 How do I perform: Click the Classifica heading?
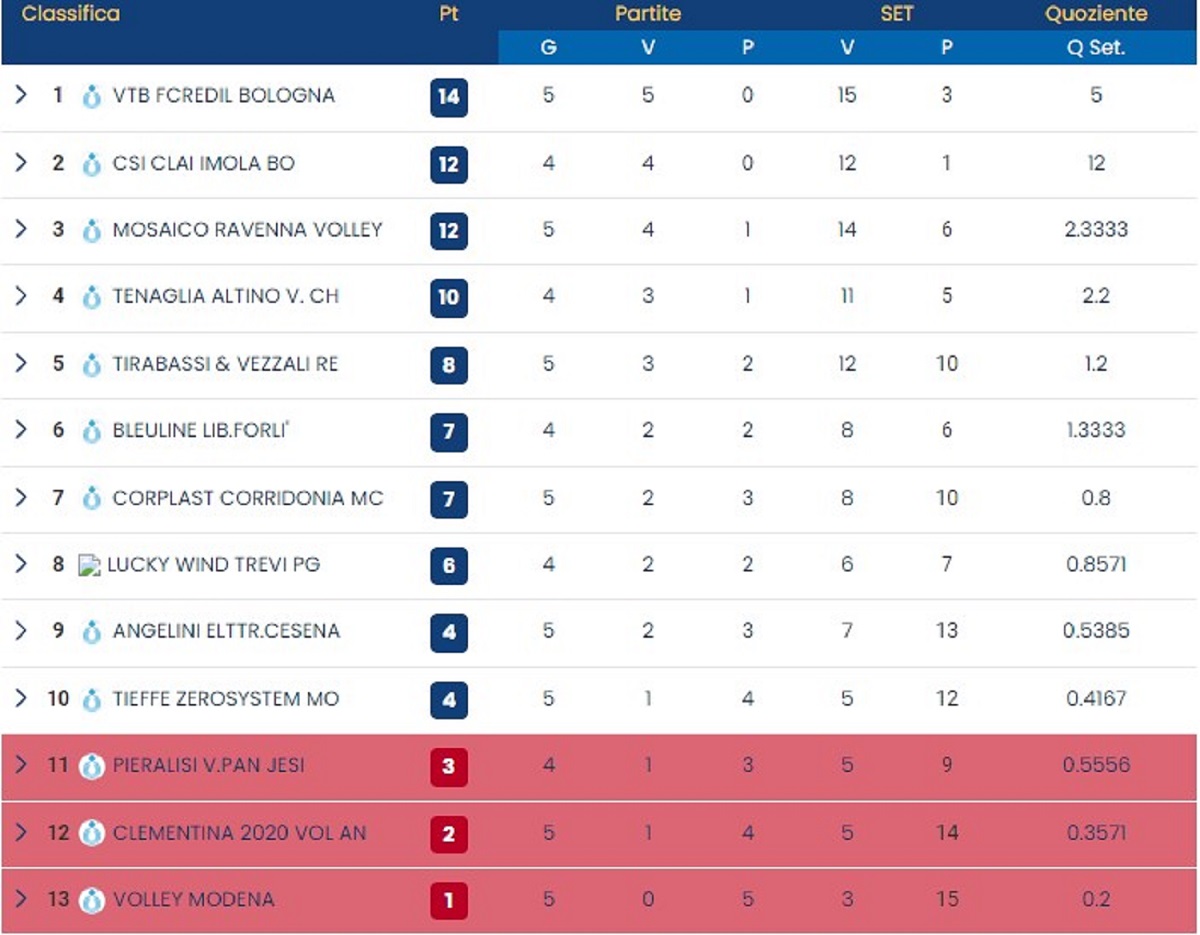click(x=71, y=14)
